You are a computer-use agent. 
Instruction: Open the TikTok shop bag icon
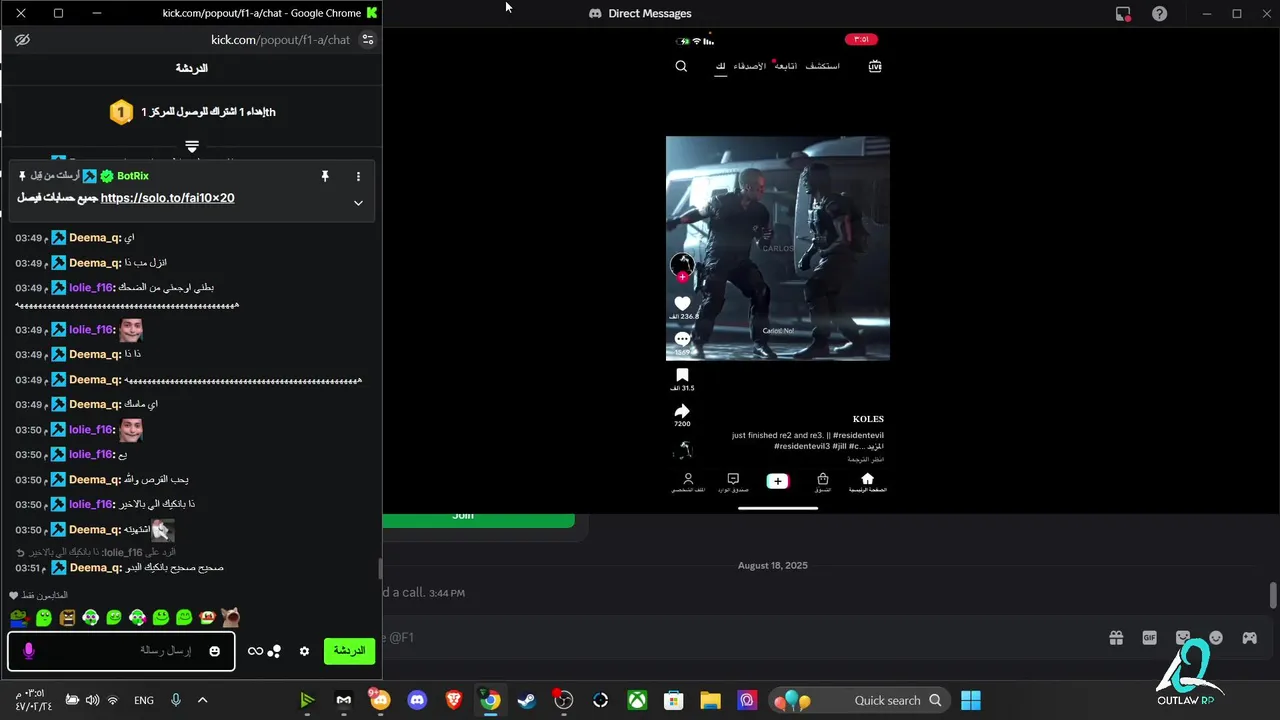tap(823, 479)
